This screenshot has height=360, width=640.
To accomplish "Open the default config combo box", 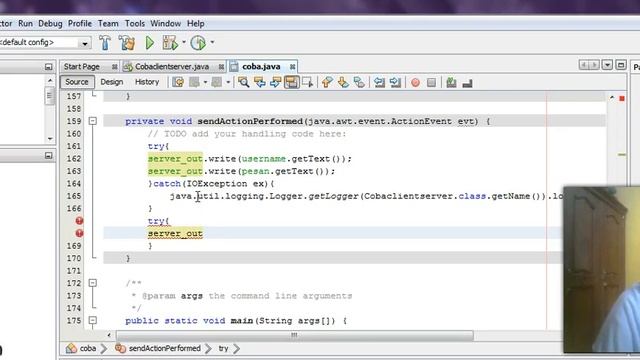I will (x=45, y=42).
